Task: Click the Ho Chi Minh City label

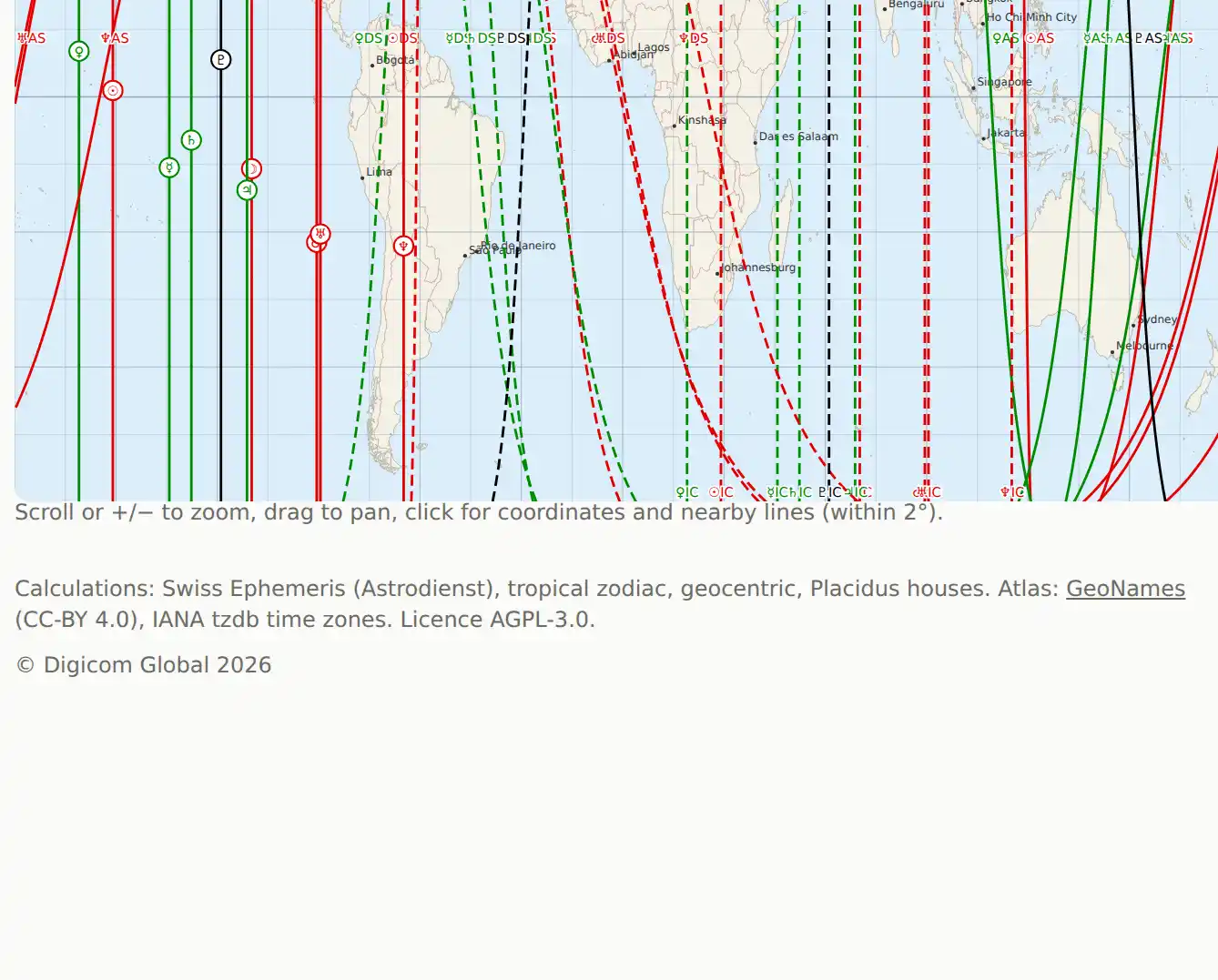Action: point(1031,17)
